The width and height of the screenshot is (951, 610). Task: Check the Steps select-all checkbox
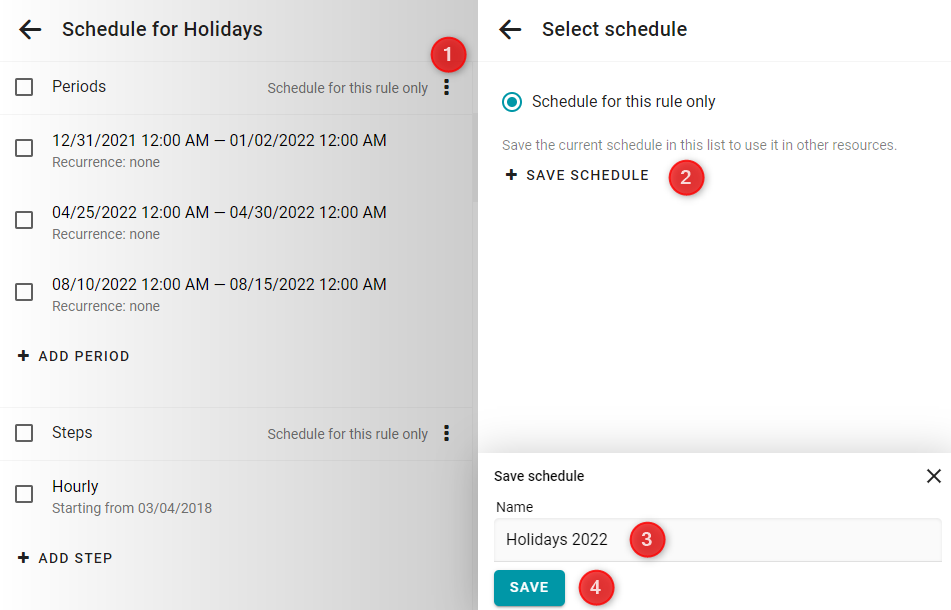click(24, 433)
